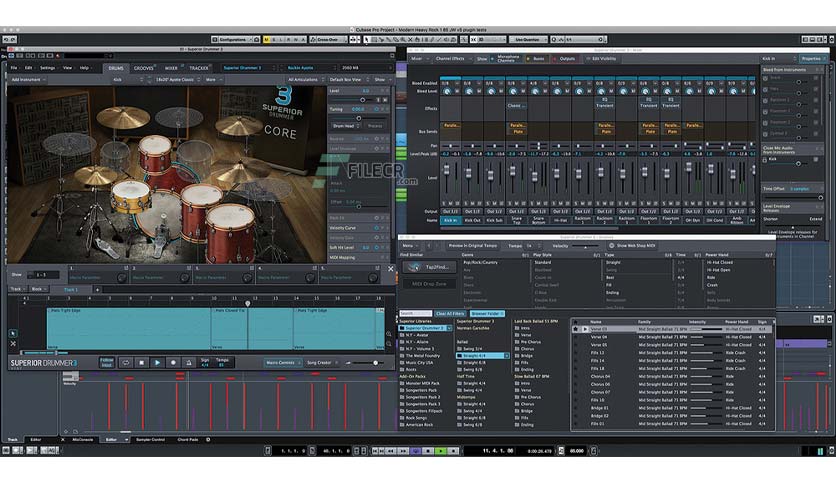Switch to the MIXER tab
Viewport: 836px width, 484px height.
pyautogui.click(x=171, y=68)
